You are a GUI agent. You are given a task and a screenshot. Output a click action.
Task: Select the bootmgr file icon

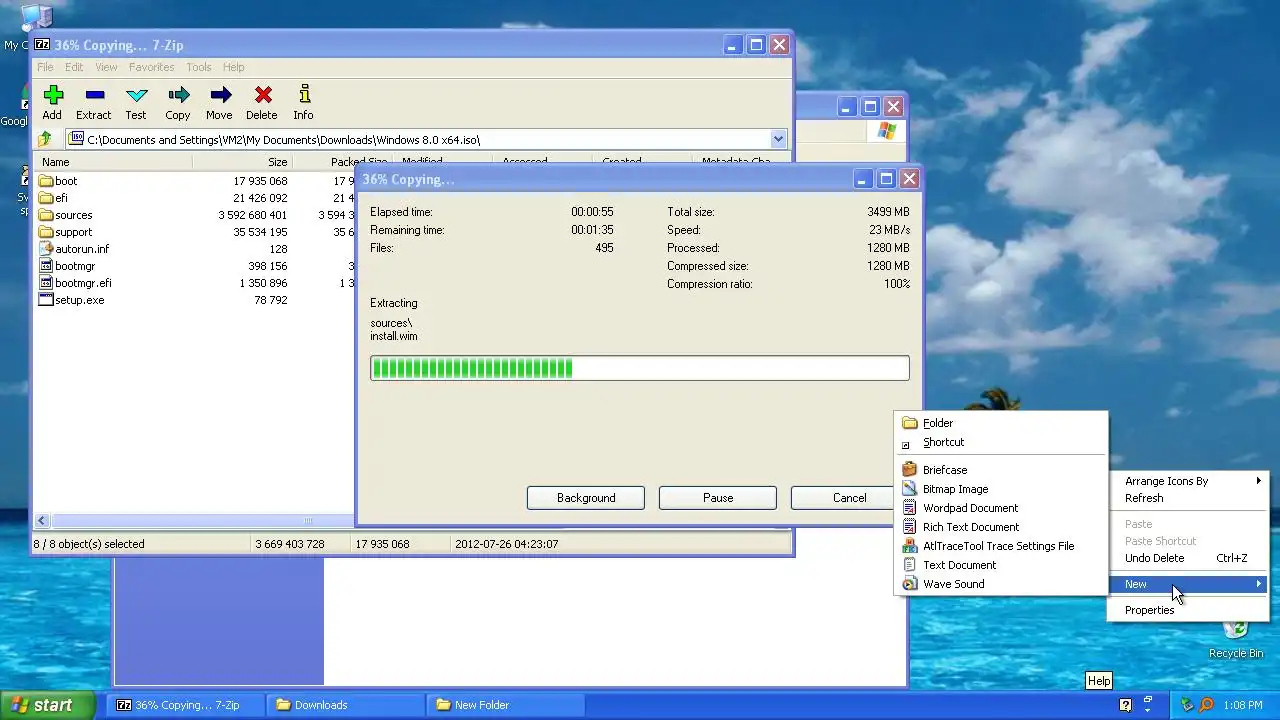tap(46, 266)
